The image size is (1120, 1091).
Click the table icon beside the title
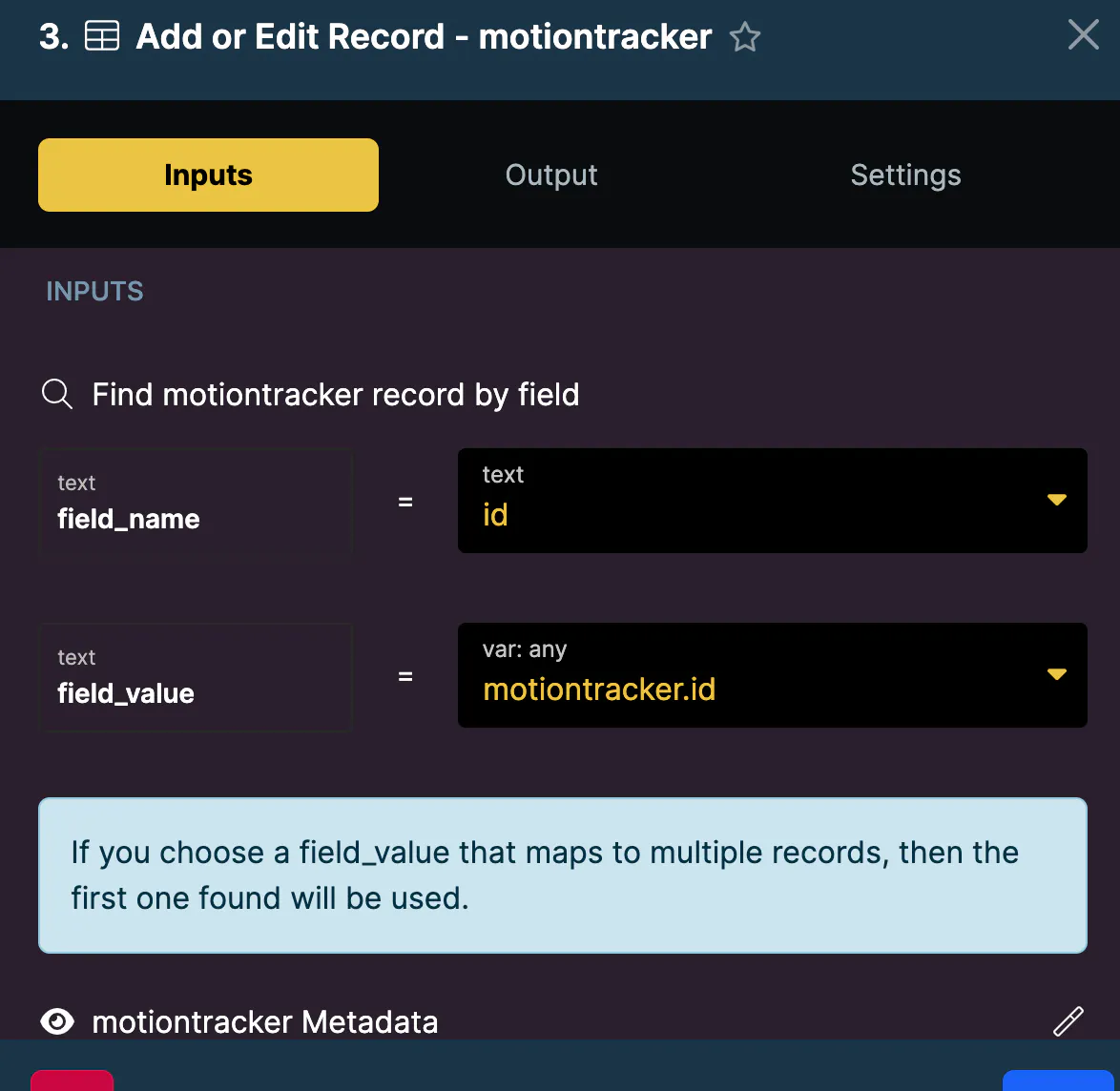[102, 37]
